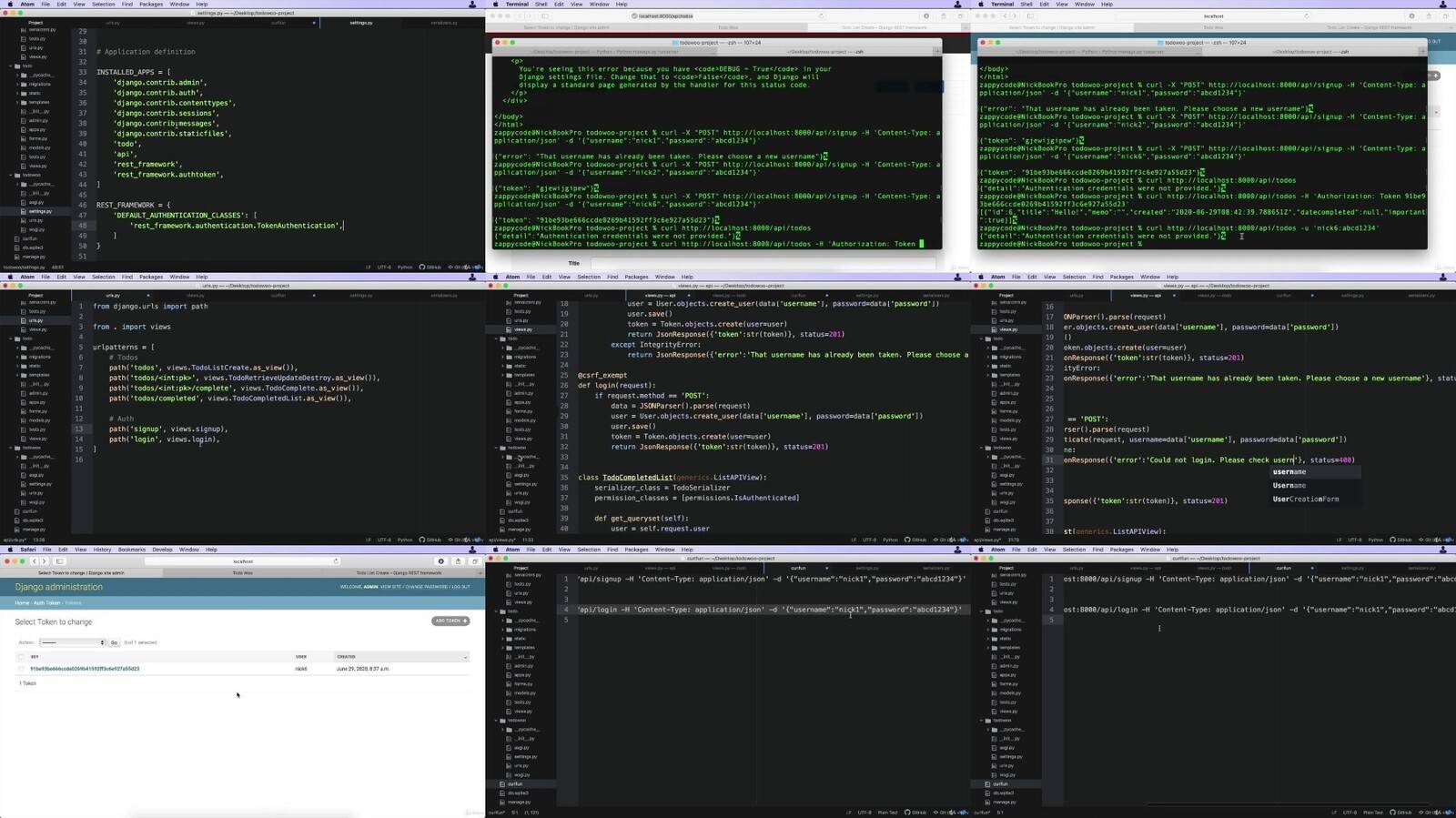Open the Develop menu in Safari
The height and width of the screenshot is (818, 1456).
tap(162, 550)
